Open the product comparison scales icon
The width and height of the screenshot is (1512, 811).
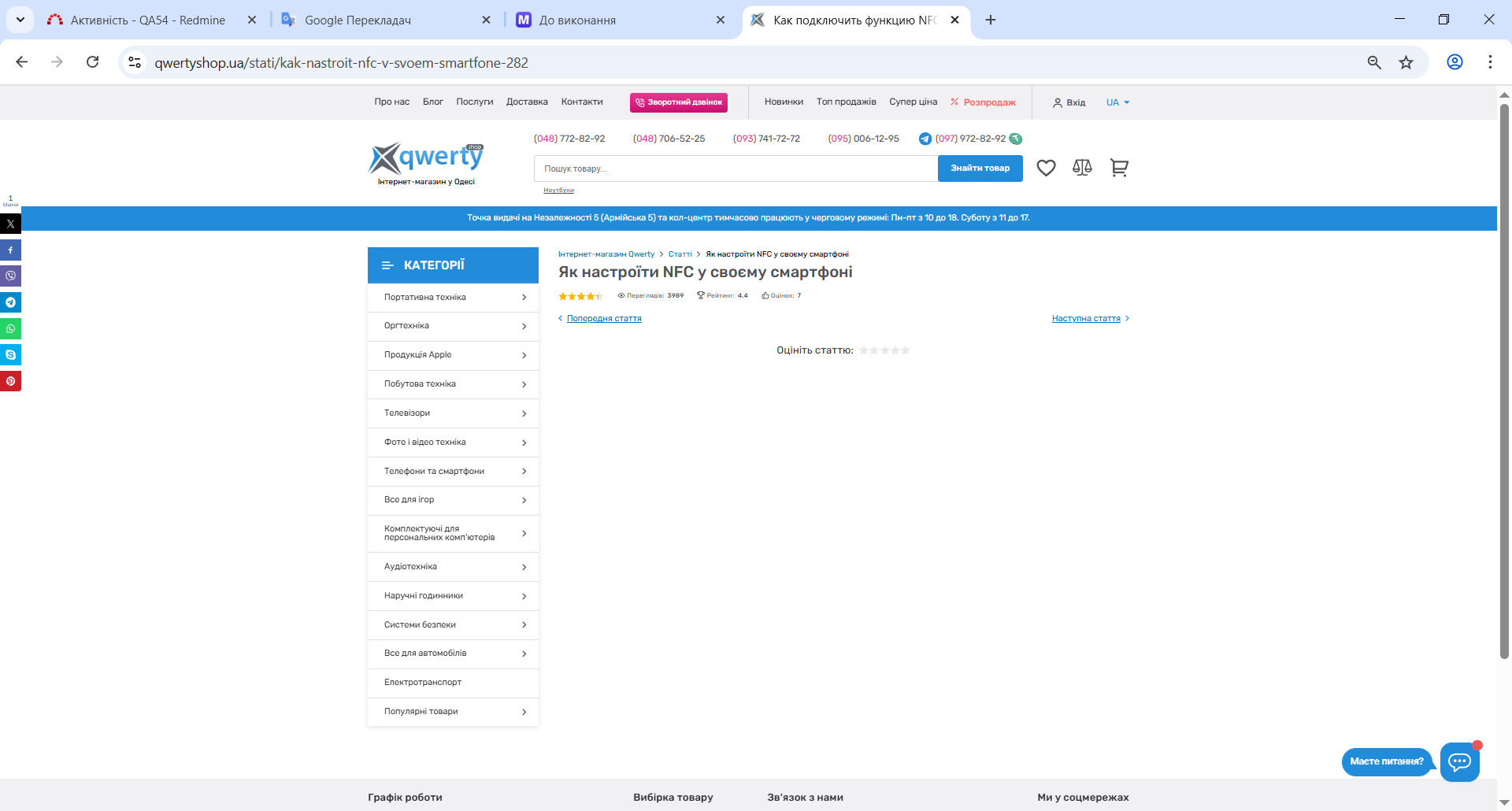[x=1082, y=168]
